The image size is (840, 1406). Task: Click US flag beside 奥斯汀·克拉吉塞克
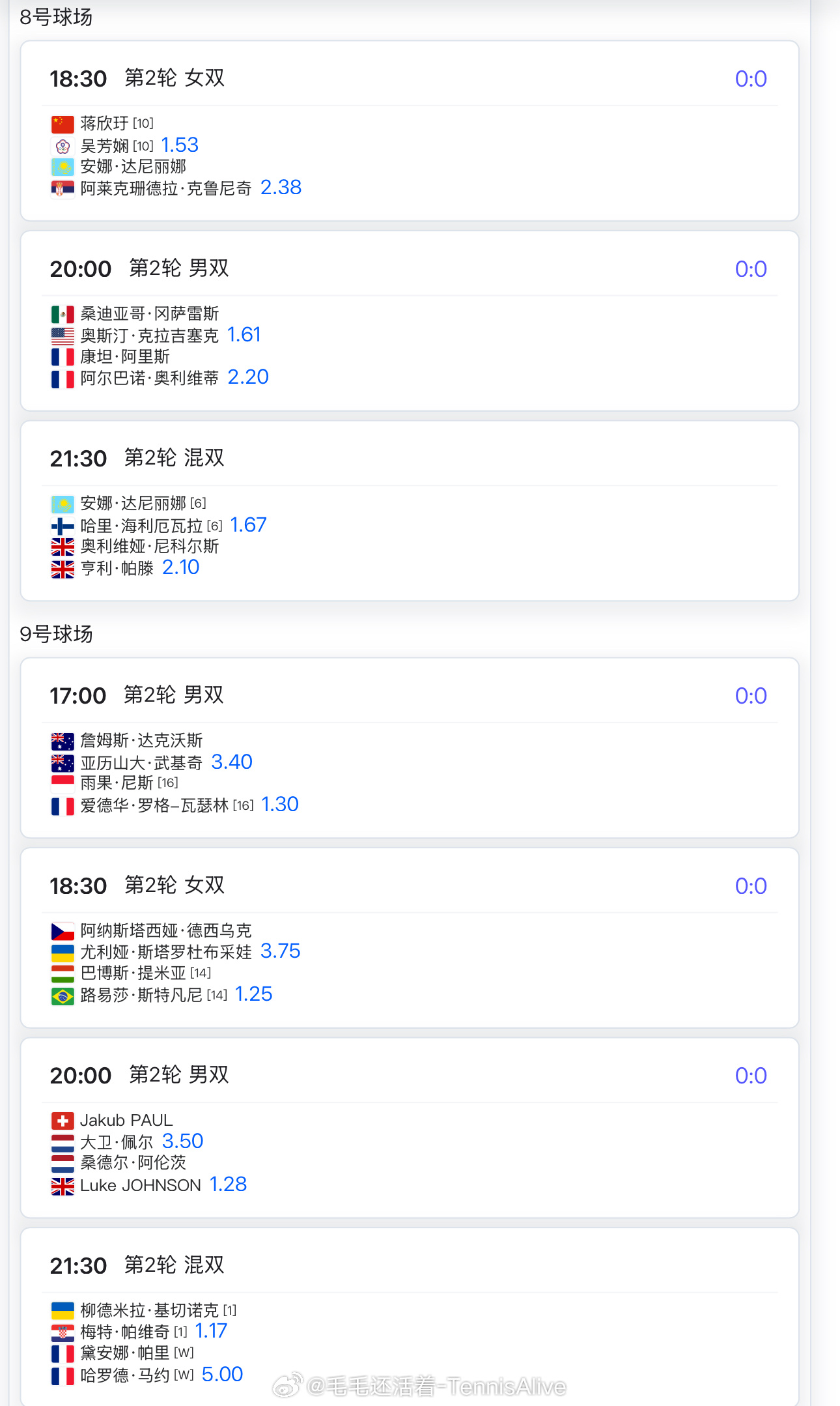(63, 336)
